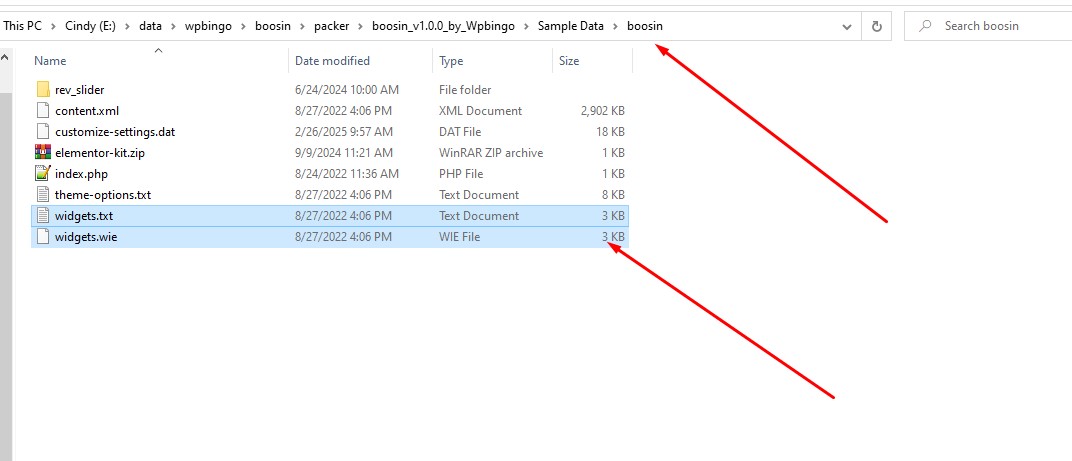Click the PHP File type cell
This screenshot has width=1072, height=461.
[x=461, y=174]
